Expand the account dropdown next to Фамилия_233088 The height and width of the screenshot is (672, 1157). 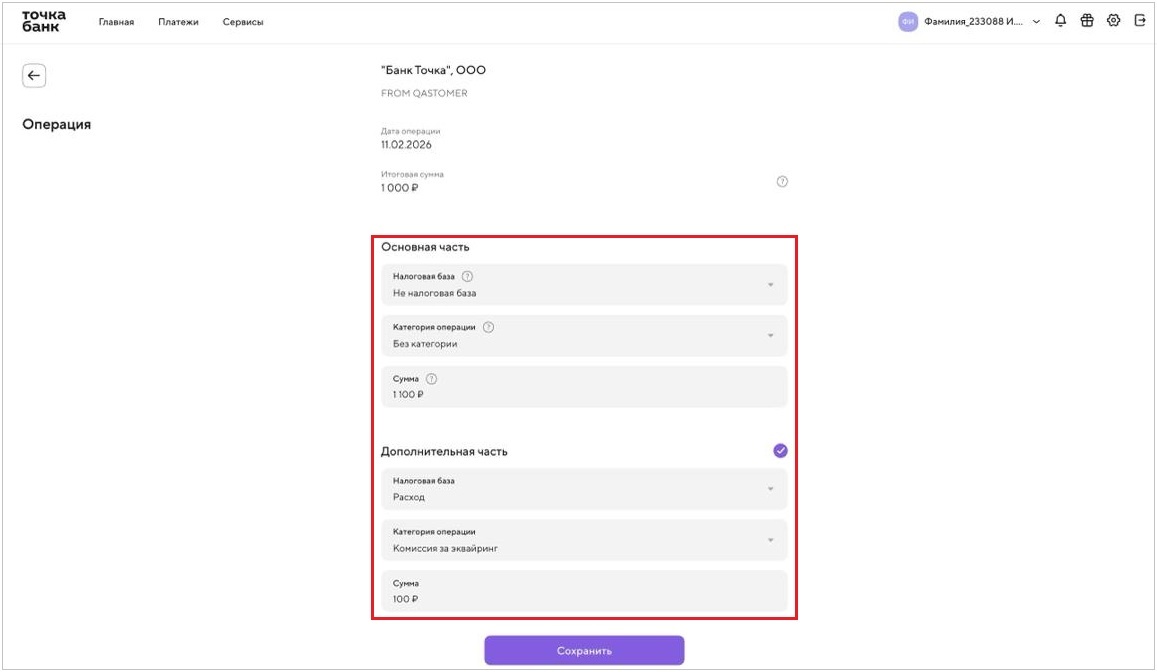1036,21
